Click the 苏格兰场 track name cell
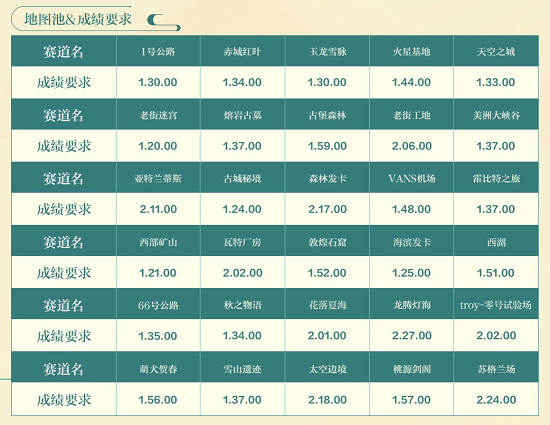The height and width of the screenshot is (425, 550). [x=496, y=369]
